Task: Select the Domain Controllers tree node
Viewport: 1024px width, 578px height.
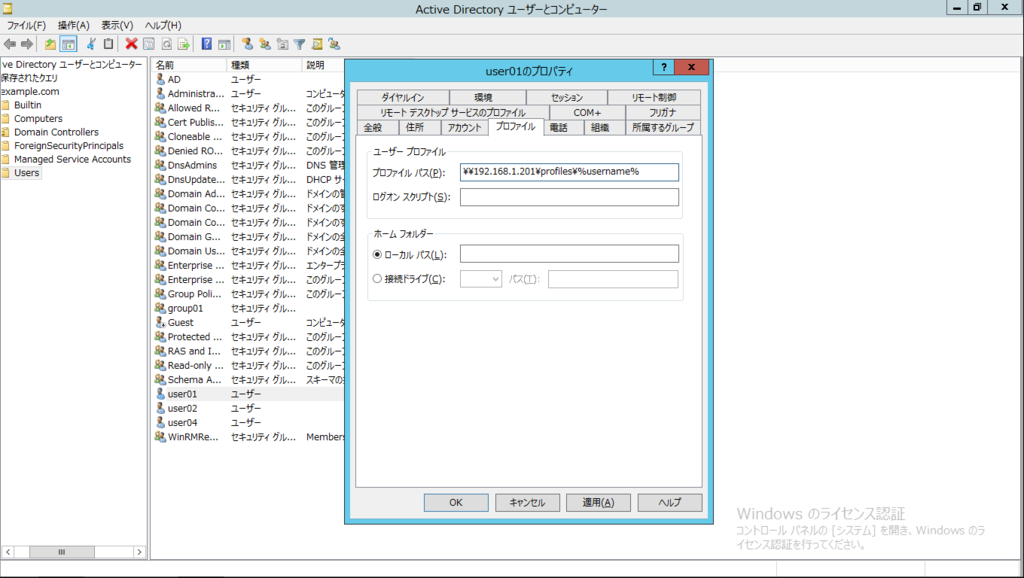Action: click(x=56, y=132)
